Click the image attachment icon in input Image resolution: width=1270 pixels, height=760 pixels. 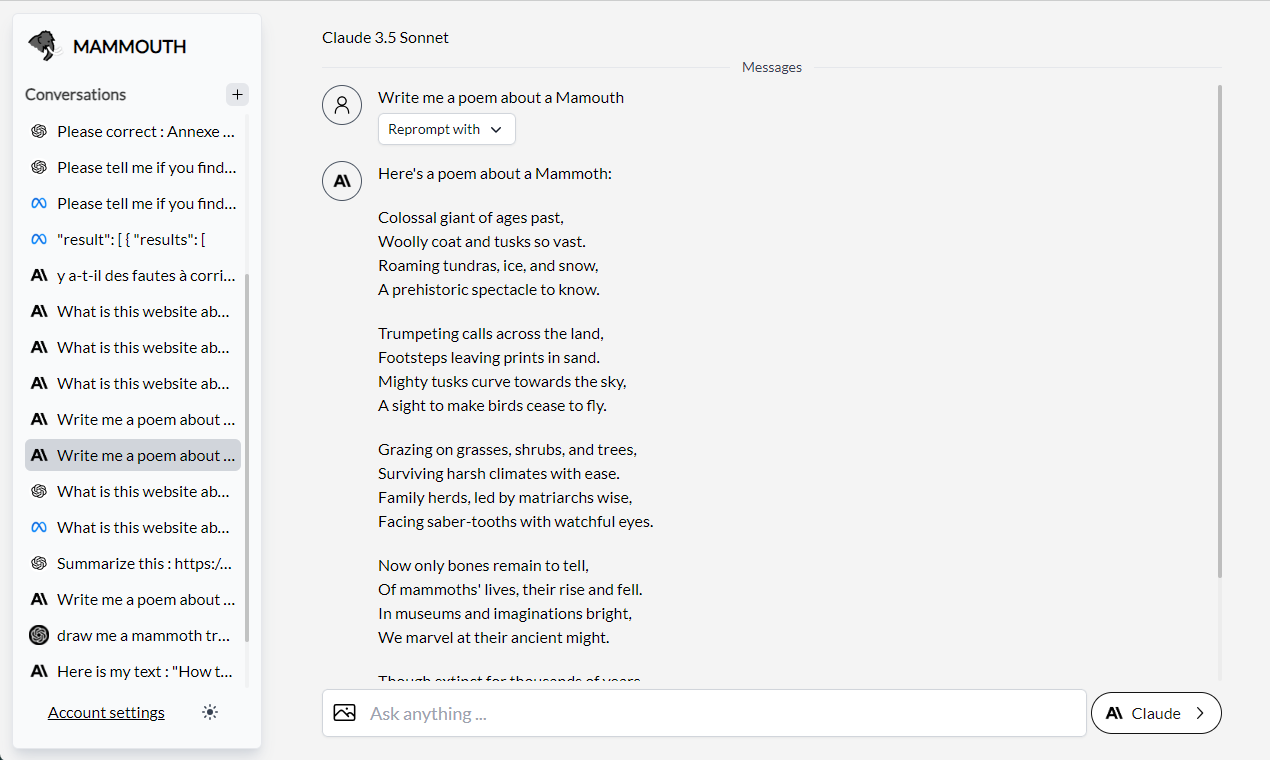[x=344, y=713]
